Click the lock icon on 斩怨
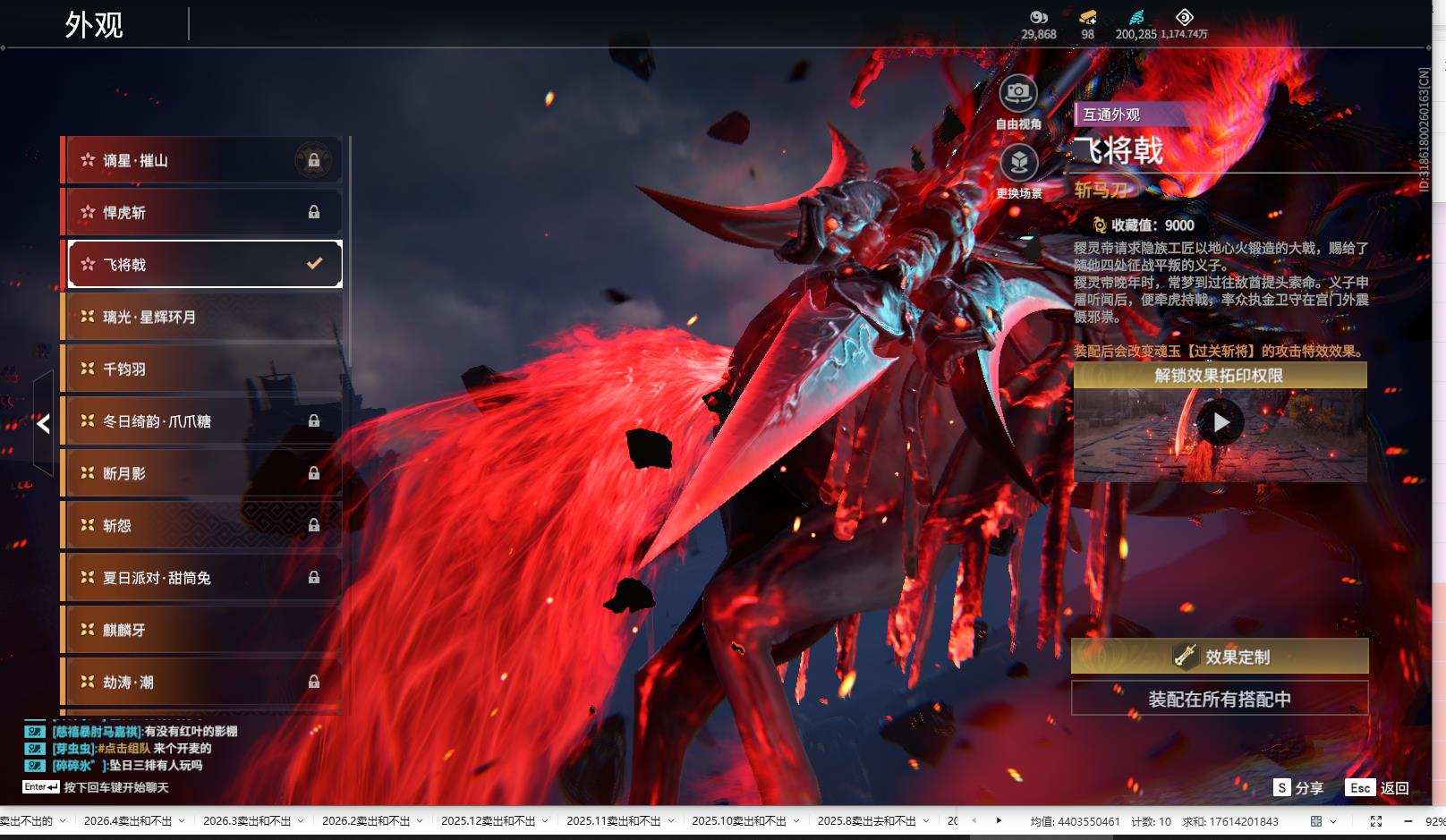1446x840 pixels. click(x=314, y=525)
